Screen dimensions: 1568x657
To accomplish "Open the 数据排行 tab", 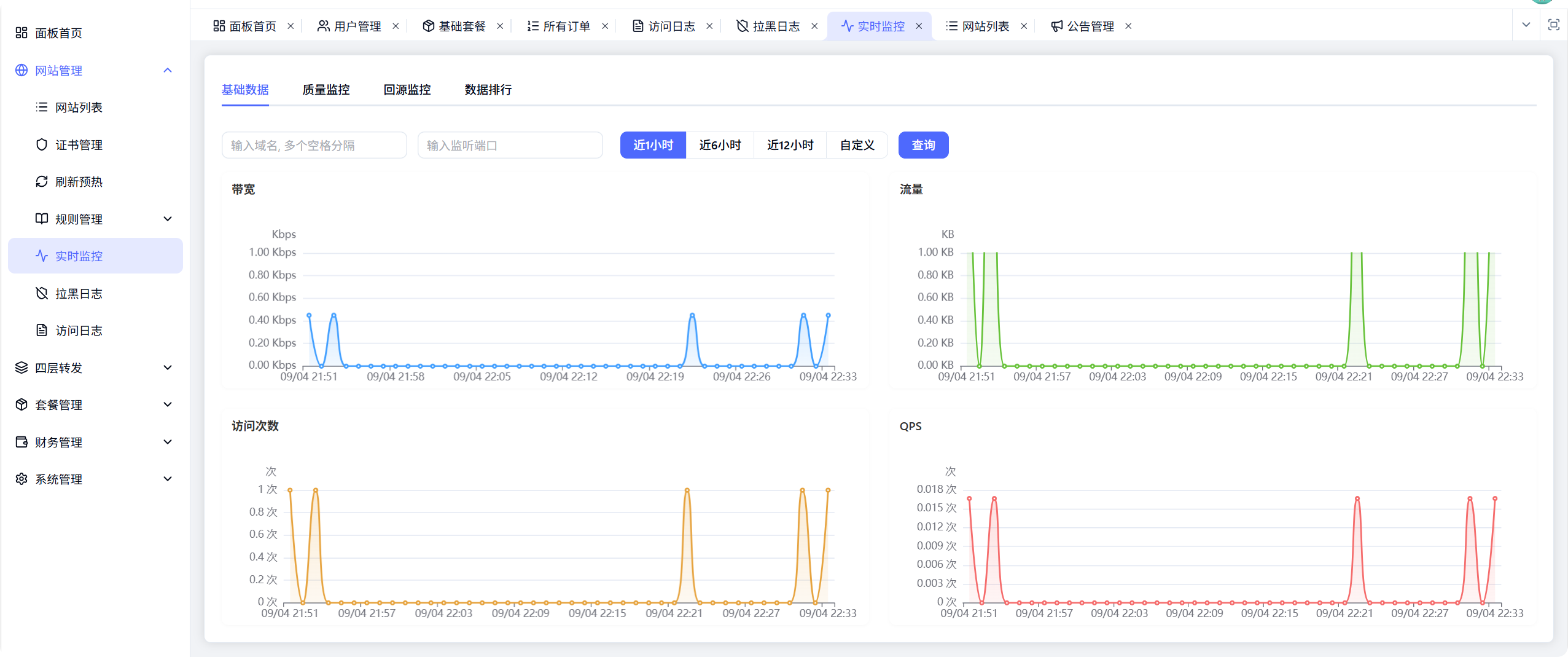I will tap(488, 90).
